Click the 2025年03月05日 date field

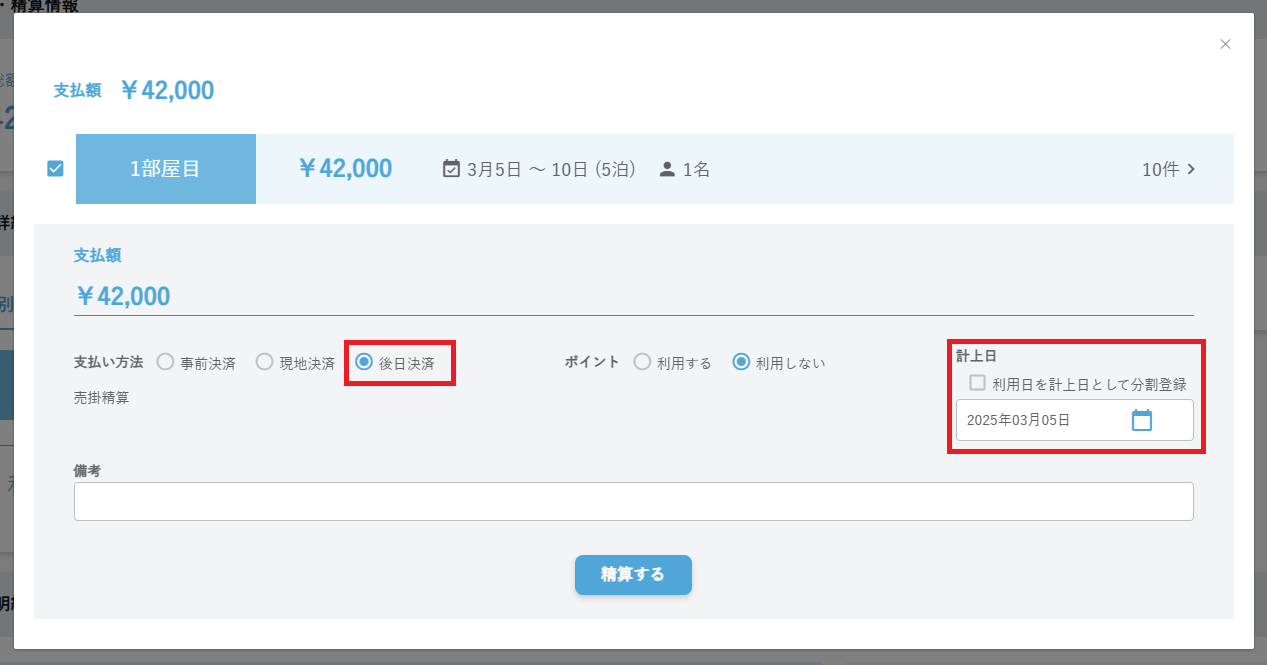[x=1074, y=420]
